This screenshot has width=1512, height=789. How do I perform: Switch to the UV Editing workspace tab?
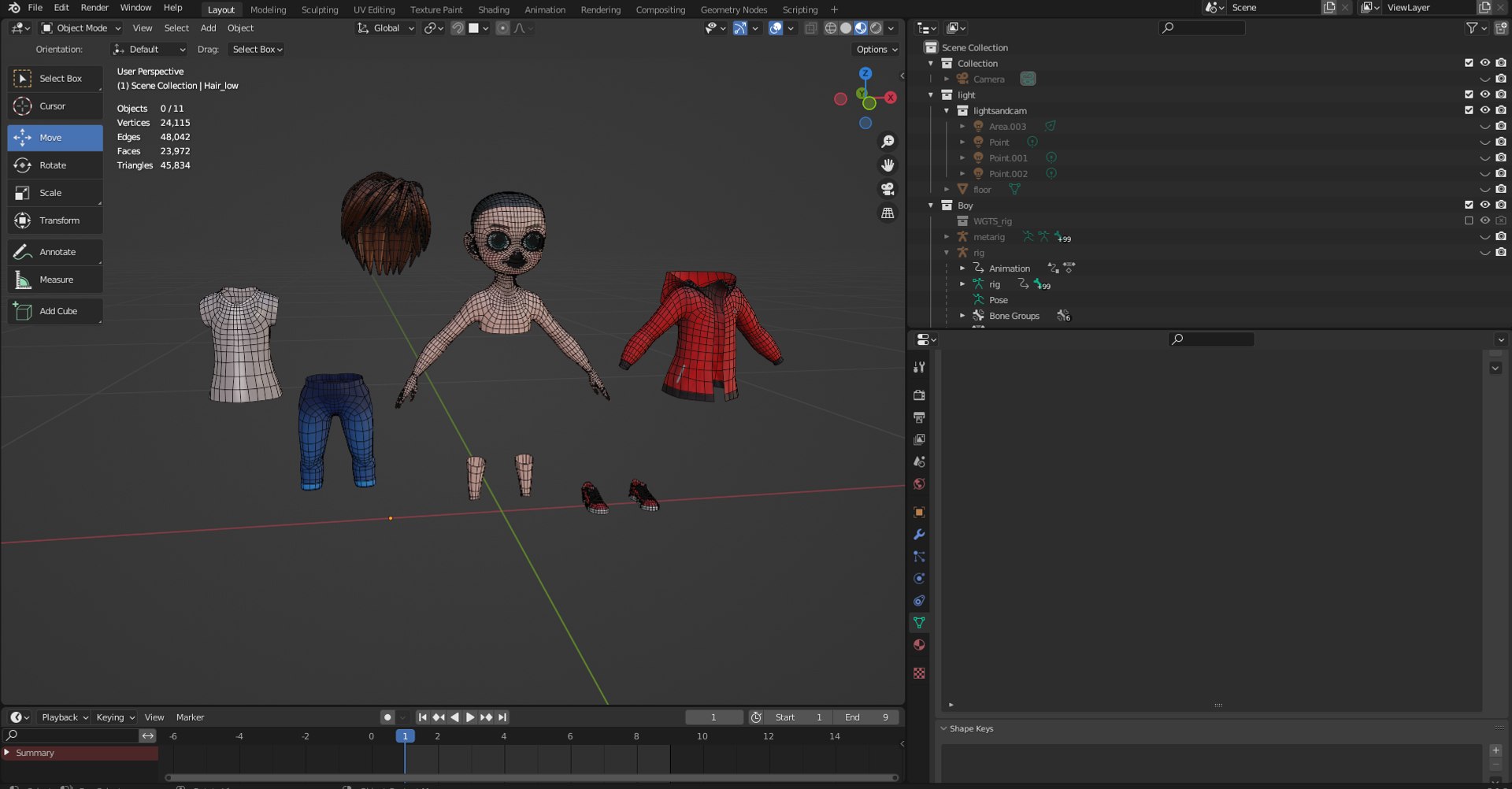tap(374, 9)
